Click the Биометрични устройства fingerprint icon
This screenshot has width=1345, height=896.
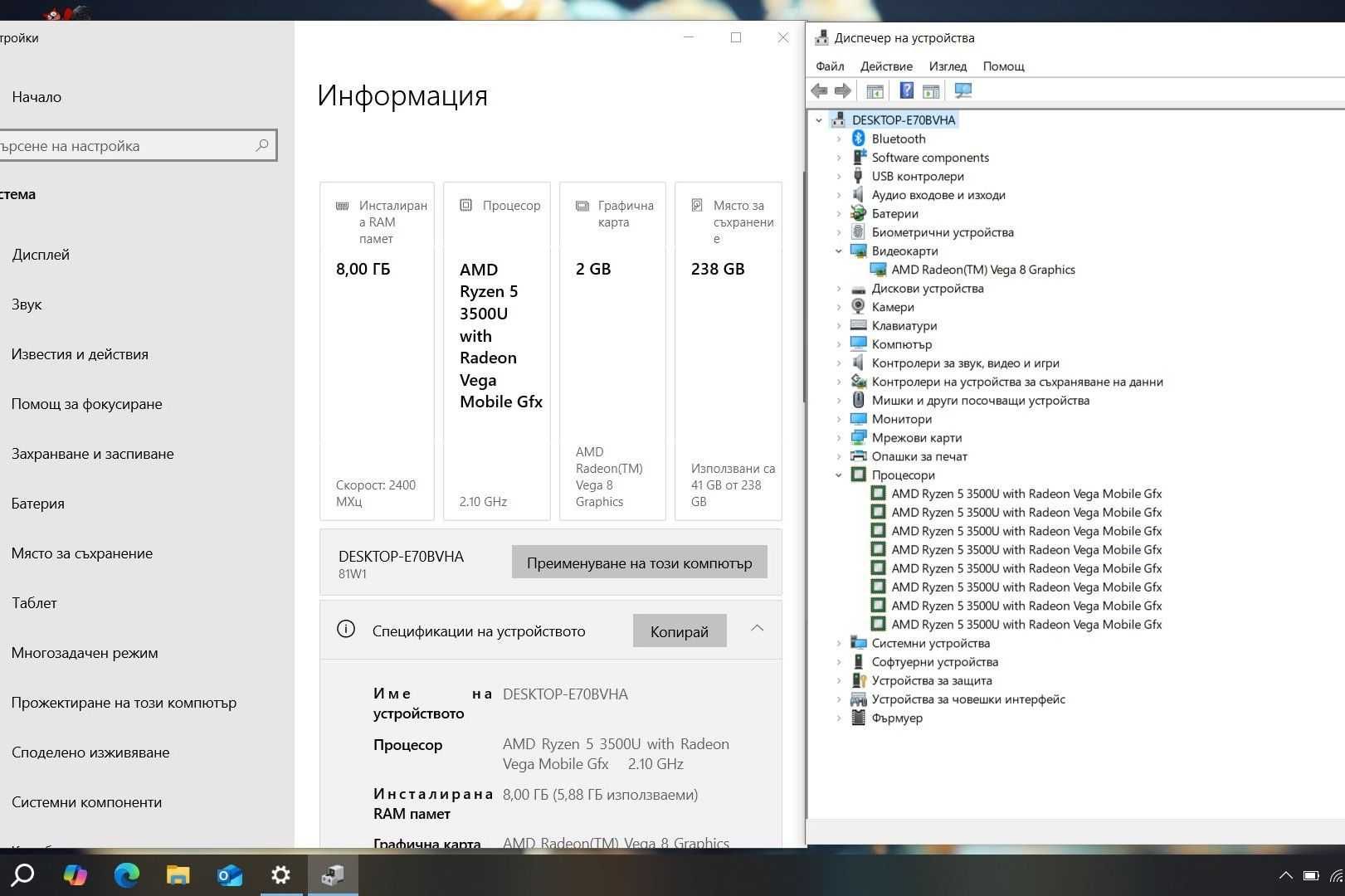click(859, 232)
